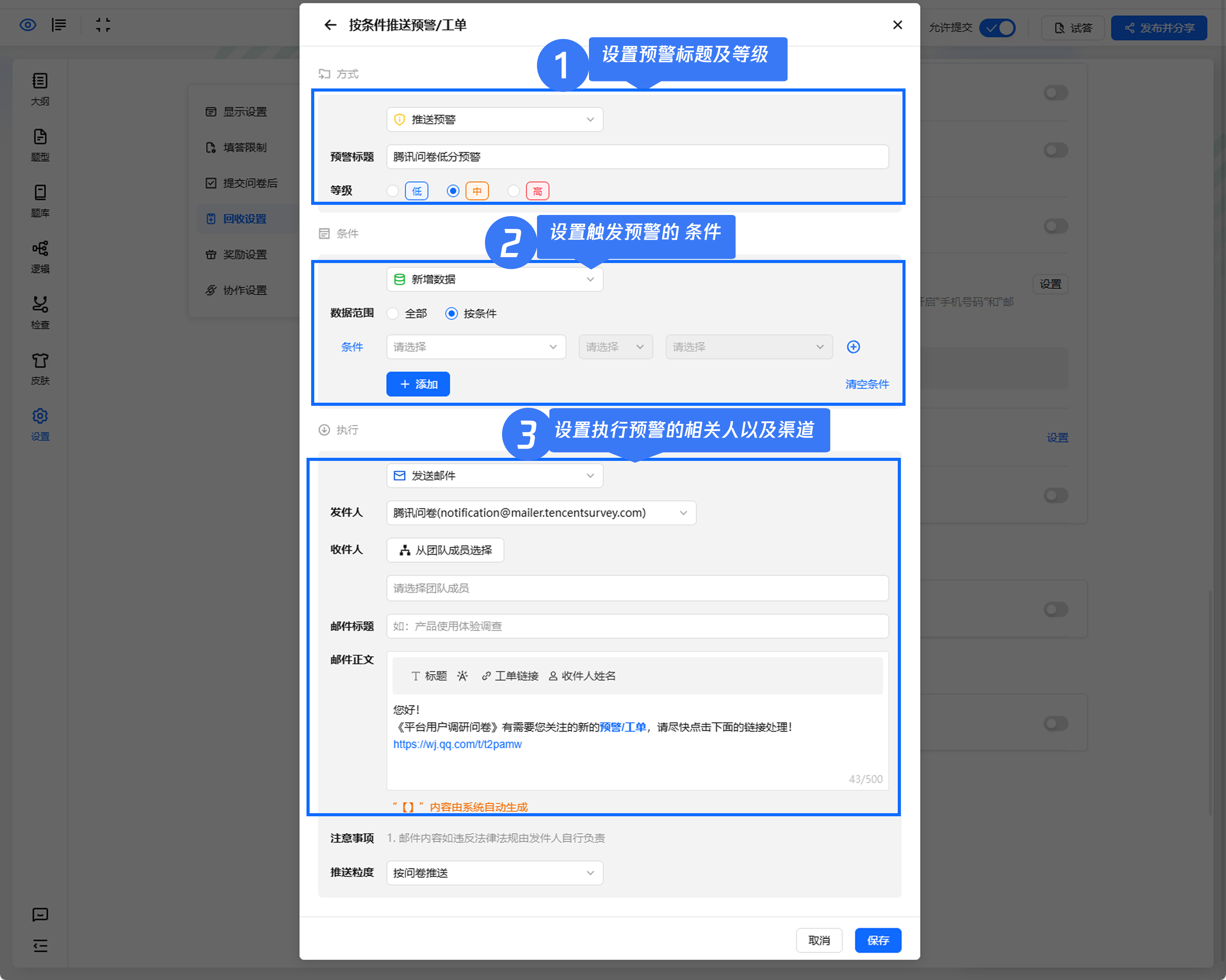The image size is (1226, 980).
Task: Select the 中 level radio button
Action: coord(453,191)
